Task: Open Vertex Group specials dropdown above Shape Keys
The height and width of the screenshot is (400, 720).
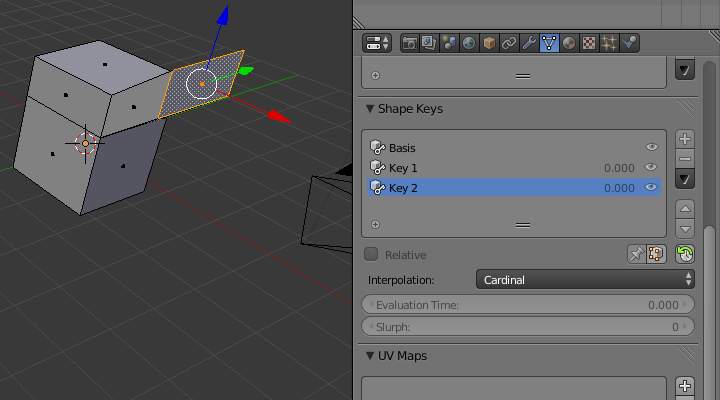Action: coord(685,70)
